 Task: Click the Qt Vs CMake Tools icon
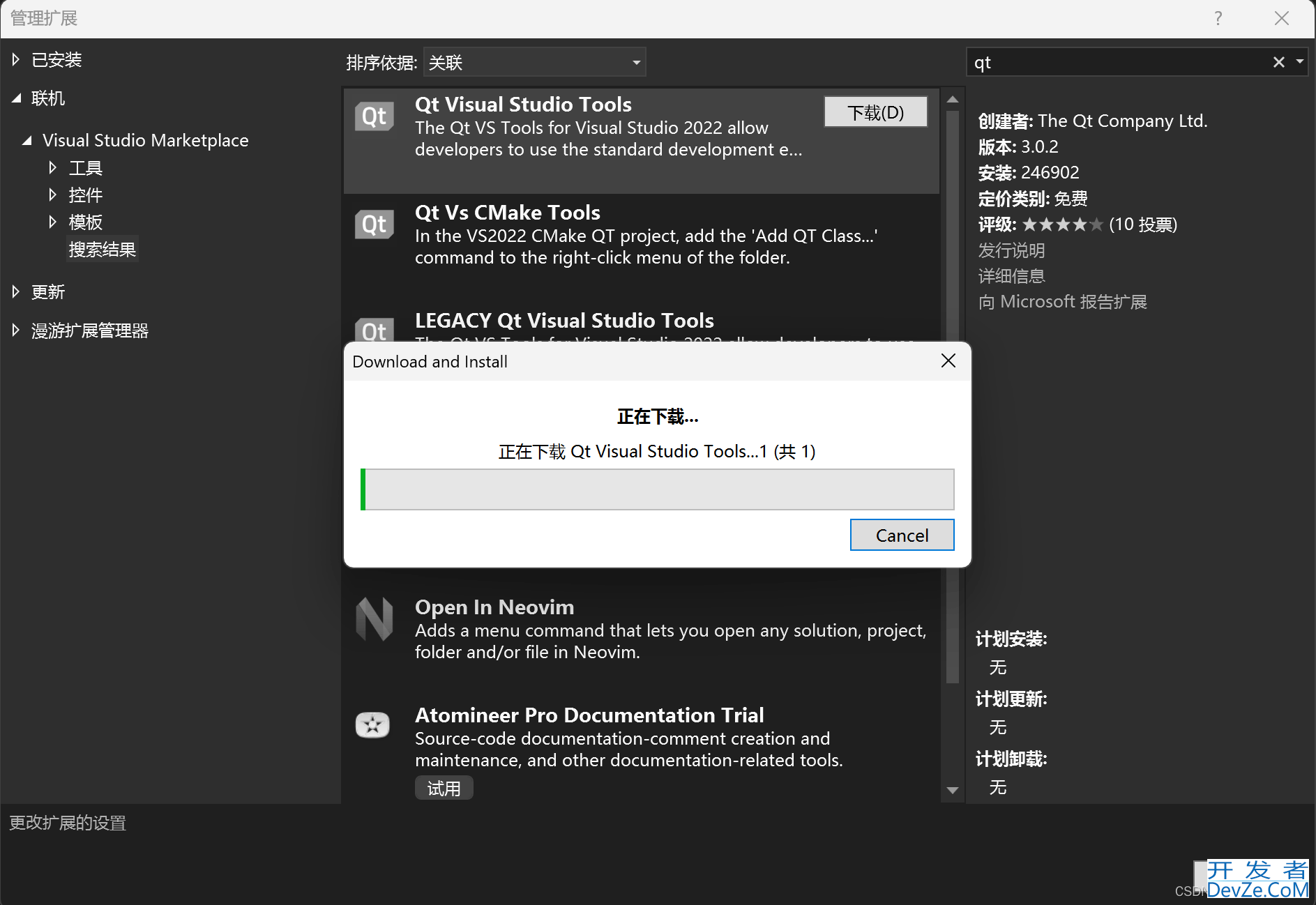(x=375, y=224)
